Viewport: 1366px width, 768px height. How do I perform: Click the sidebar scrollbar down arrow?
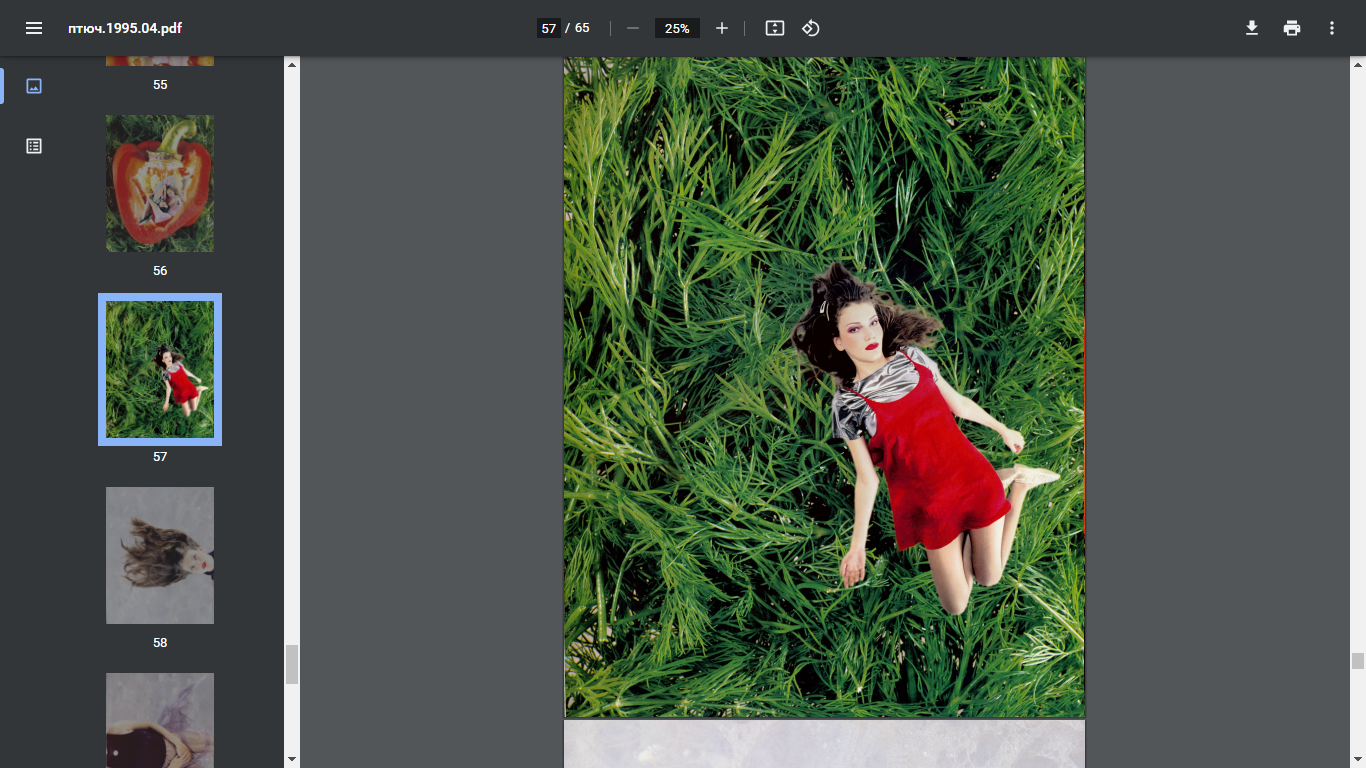coord(292,760)
